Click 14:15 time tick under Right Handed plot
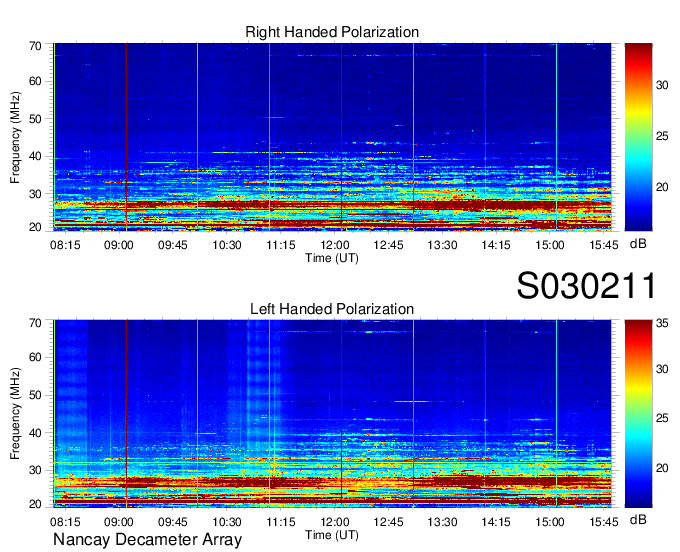The width and height of the screenshot is (680, 552). click(496, 245)
